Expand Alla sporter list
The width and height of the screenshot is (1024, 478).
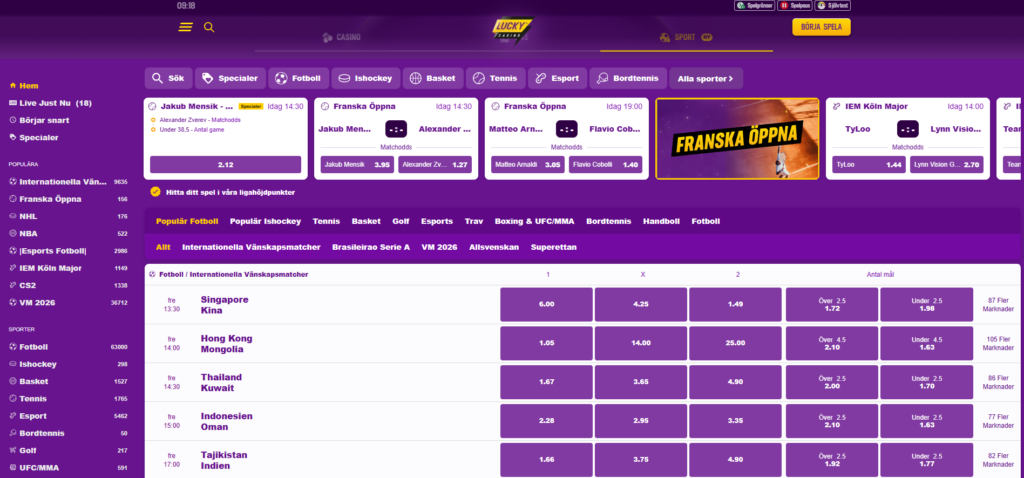(706, 78)
